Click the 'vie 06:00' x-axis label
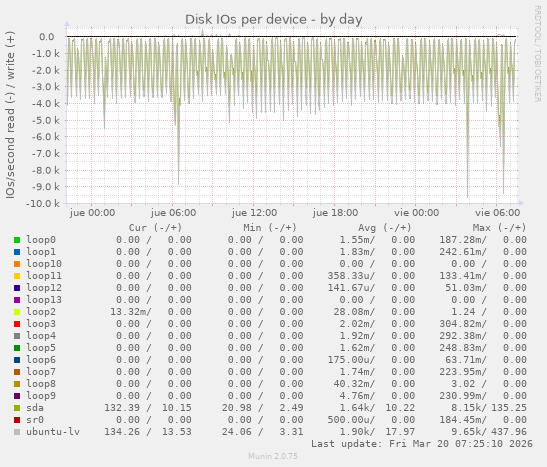Image resolution: width=547 pixels, height=467 pixels. pos(497,213)
